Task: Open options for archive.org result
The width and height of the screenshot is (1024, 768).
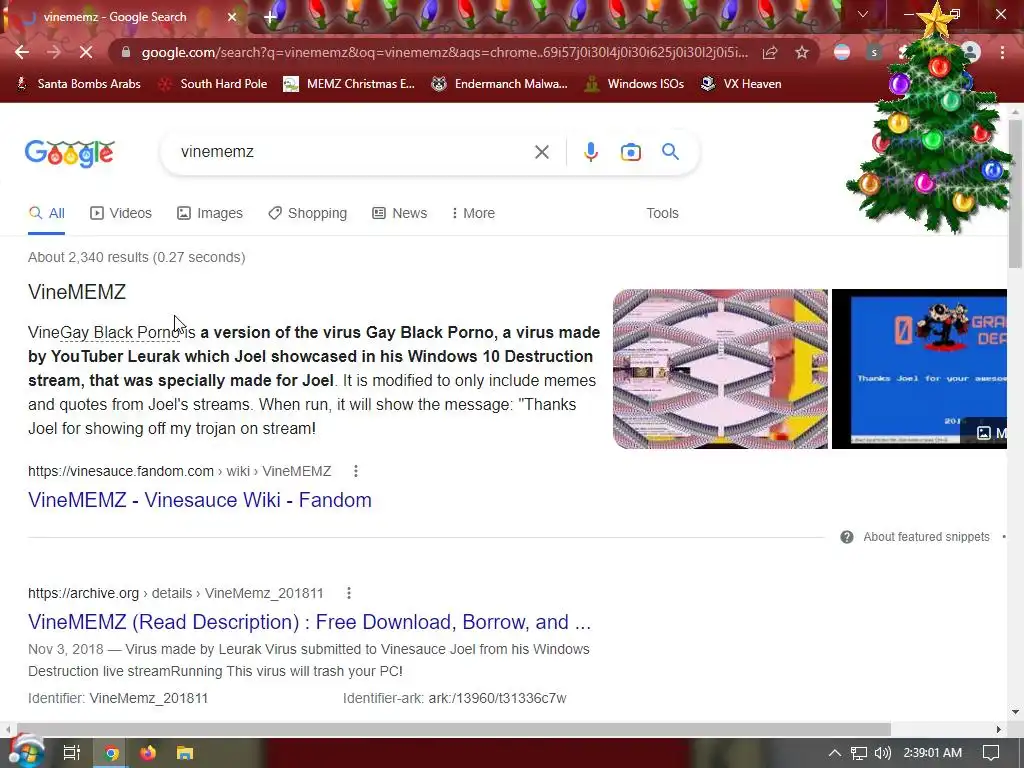Action: pos(349,593)
